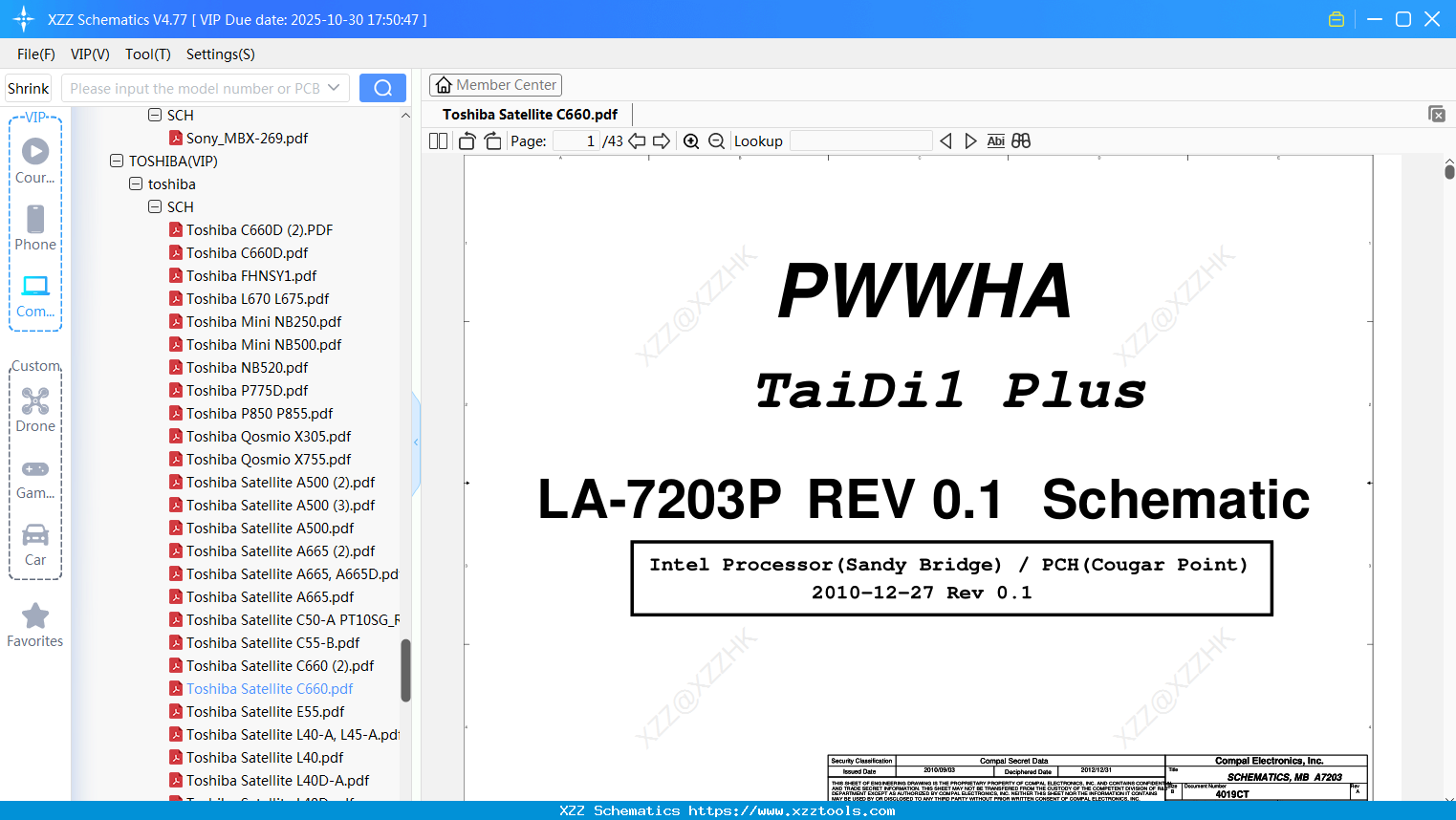Viewport: 1456px width, 820px height.
Task: Zoom in on the schematic
Action: pyautogui.click(x=691, y=140)
